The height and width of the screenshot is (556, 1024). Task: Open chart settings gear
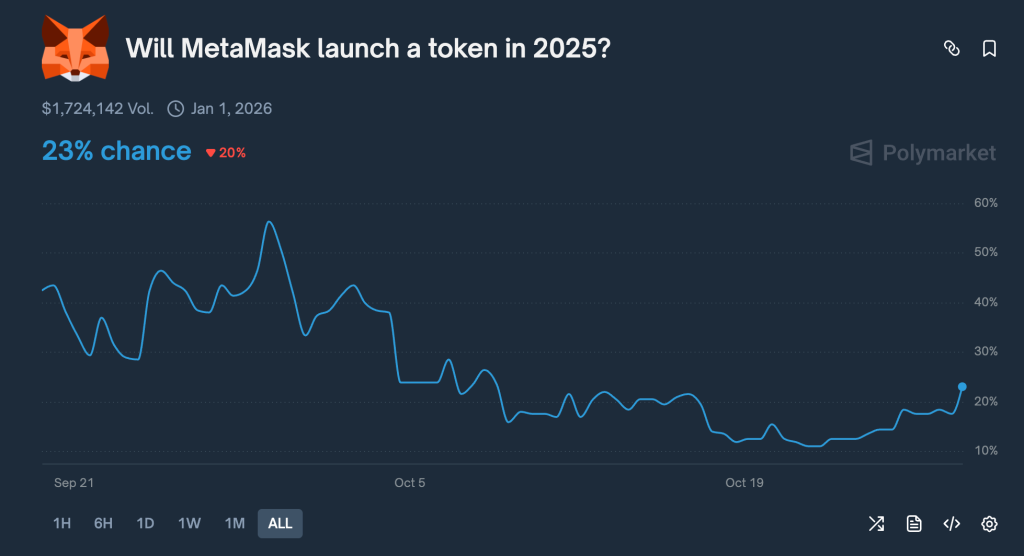tap(989, 523)
